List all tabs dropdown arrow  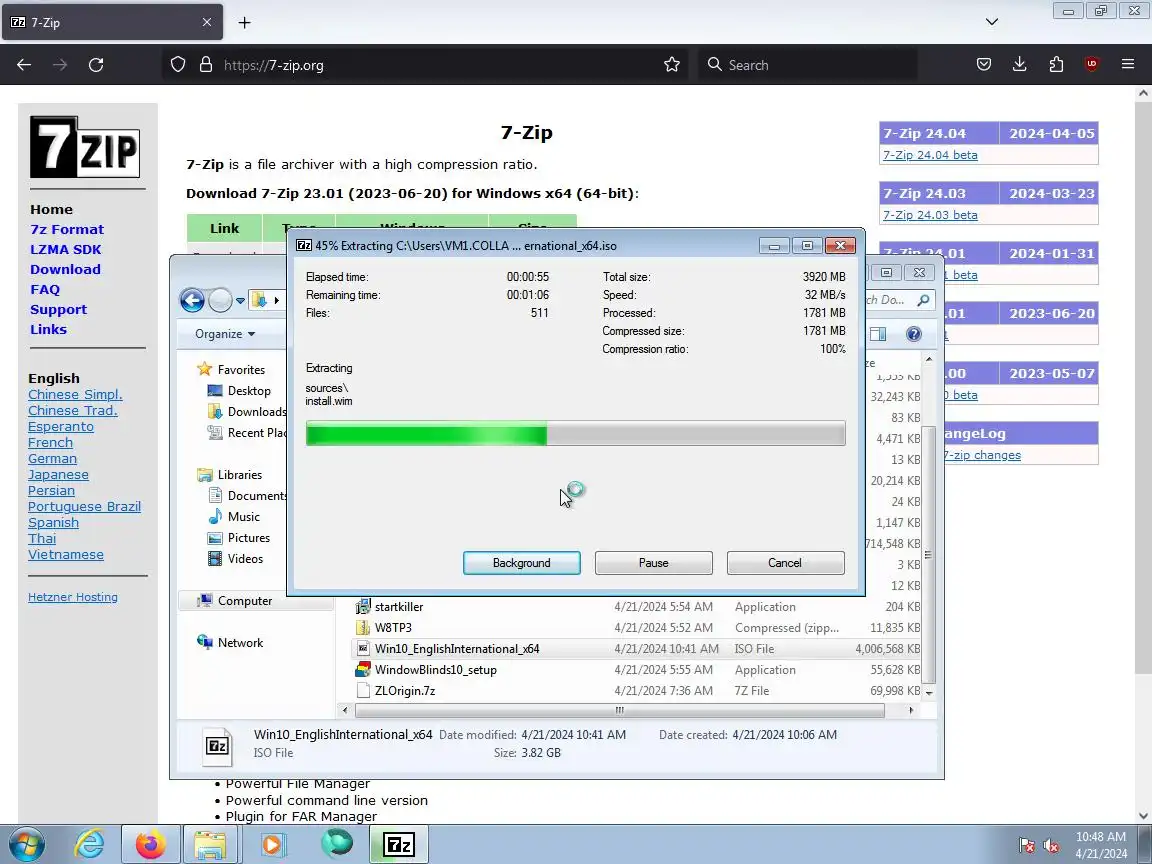point(992,22)
